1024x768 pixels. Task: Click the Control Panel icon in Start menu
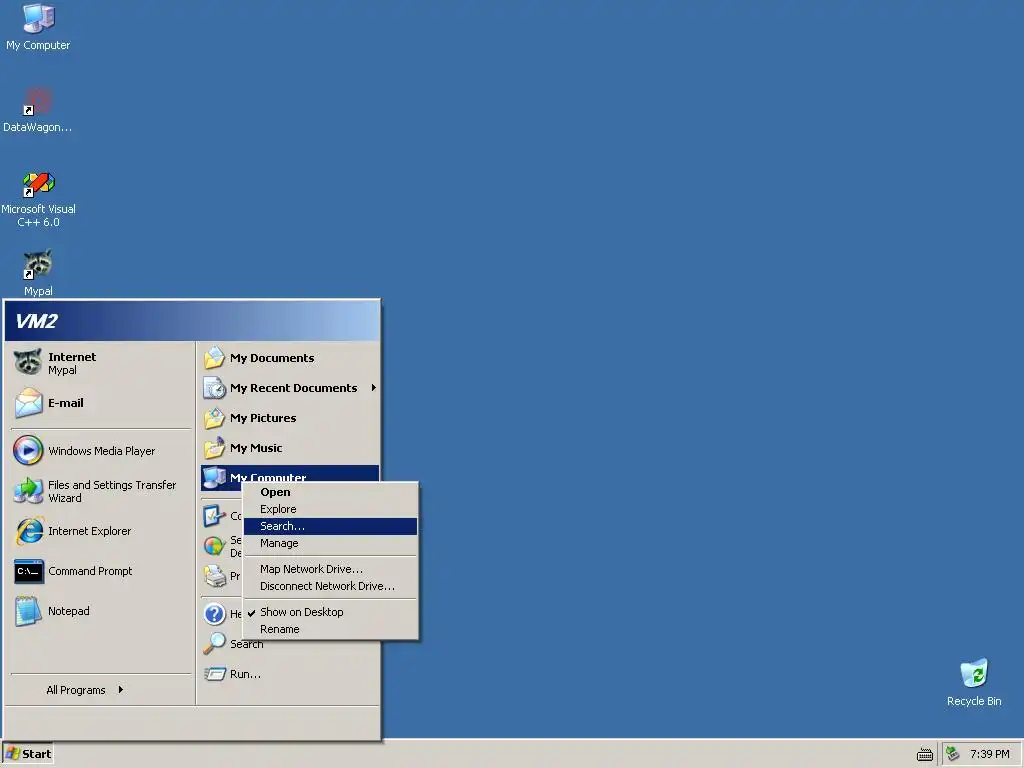(x=214, y=516)
